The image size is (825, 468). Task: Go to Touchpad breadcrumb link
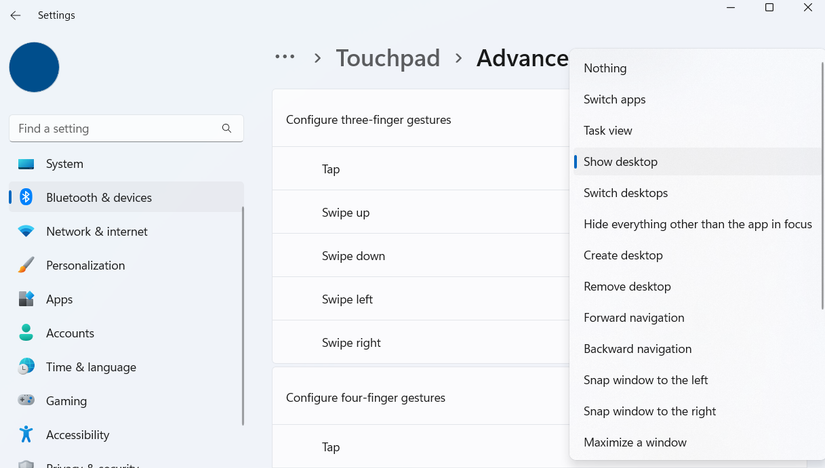click(x=388, y=58)
